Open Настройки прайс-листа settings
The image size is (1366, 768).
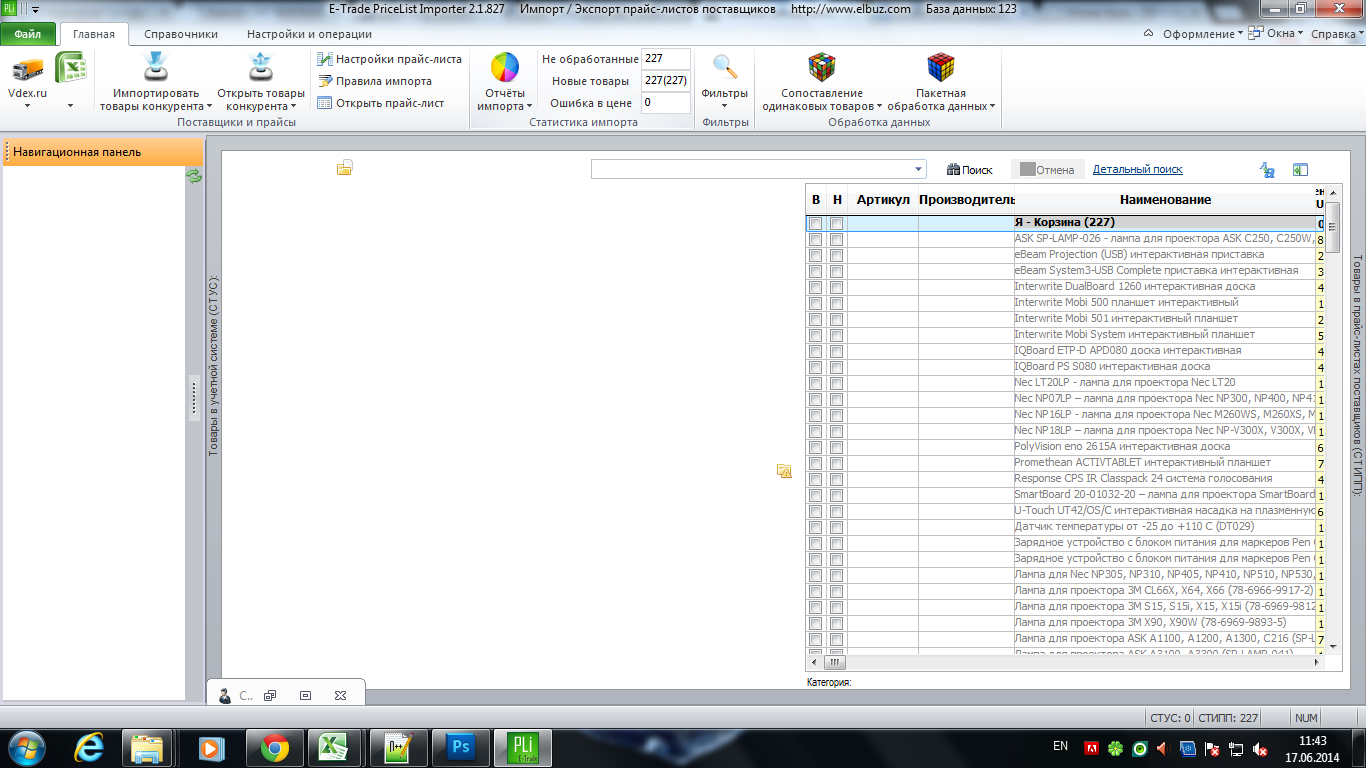click(x=389, y=59)
